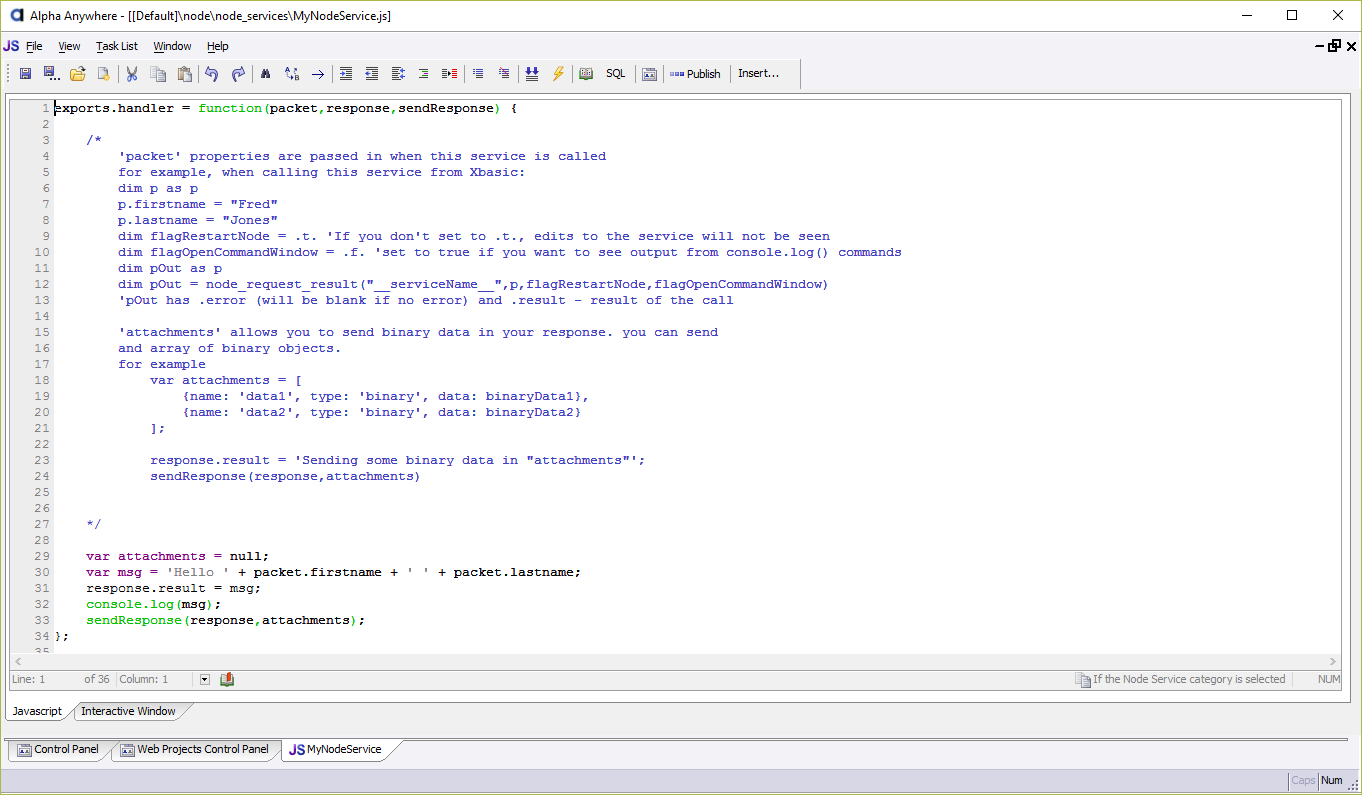Switch to Web Projects Control Panel tab
The image size is (1362, 795).
[194, 749]
